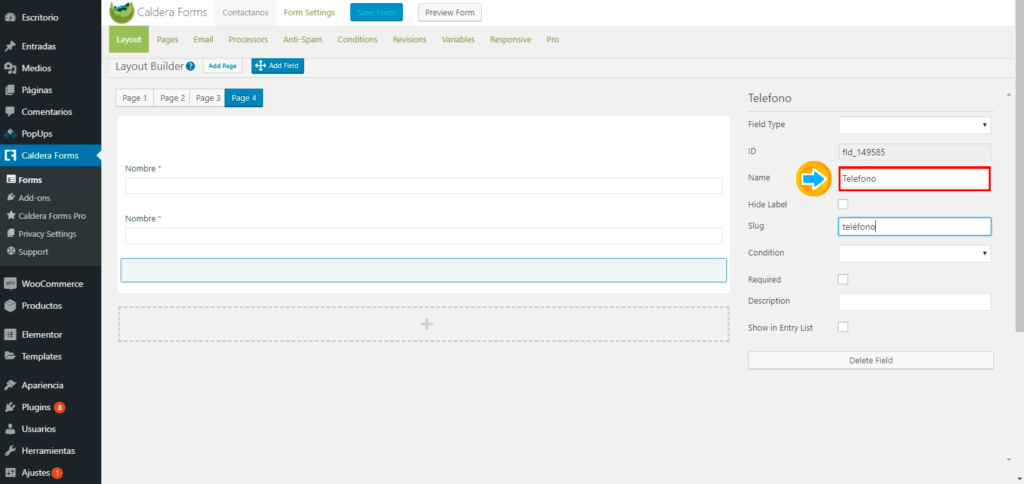The width and height of the screenshot is (1024, 484).
Task: Expand the Condition dropdown
Action: pyautogui.click(x=914, y=253)
